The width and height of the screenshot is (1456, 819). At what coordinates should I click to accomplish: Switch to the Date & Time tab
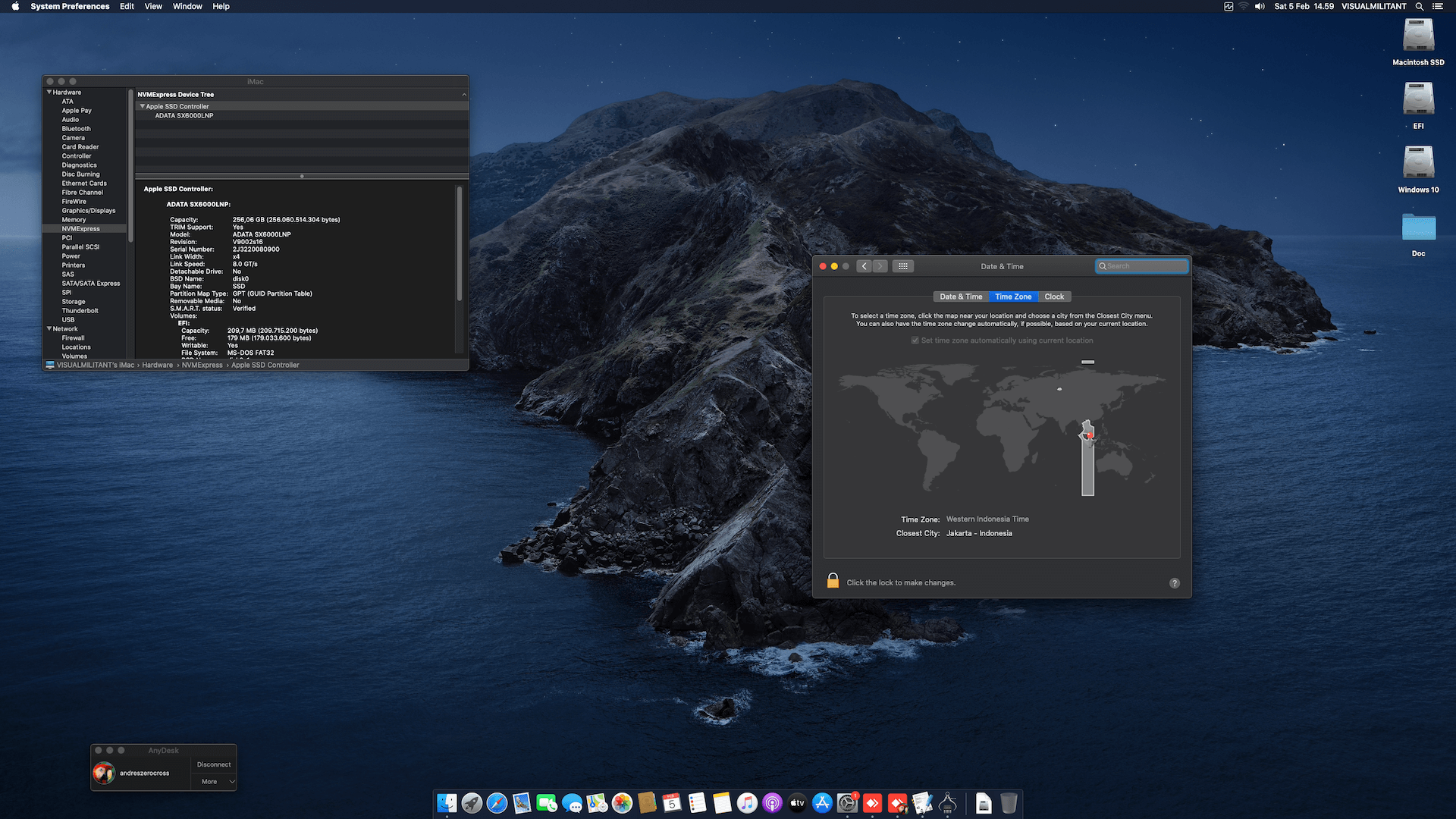(x=960, y=297)
